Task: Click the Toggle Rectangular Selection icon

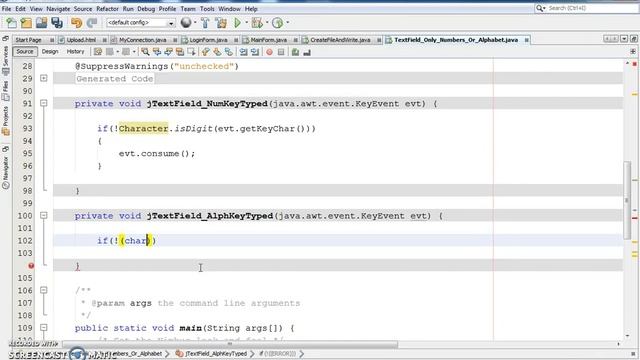Action: [191, 52]
